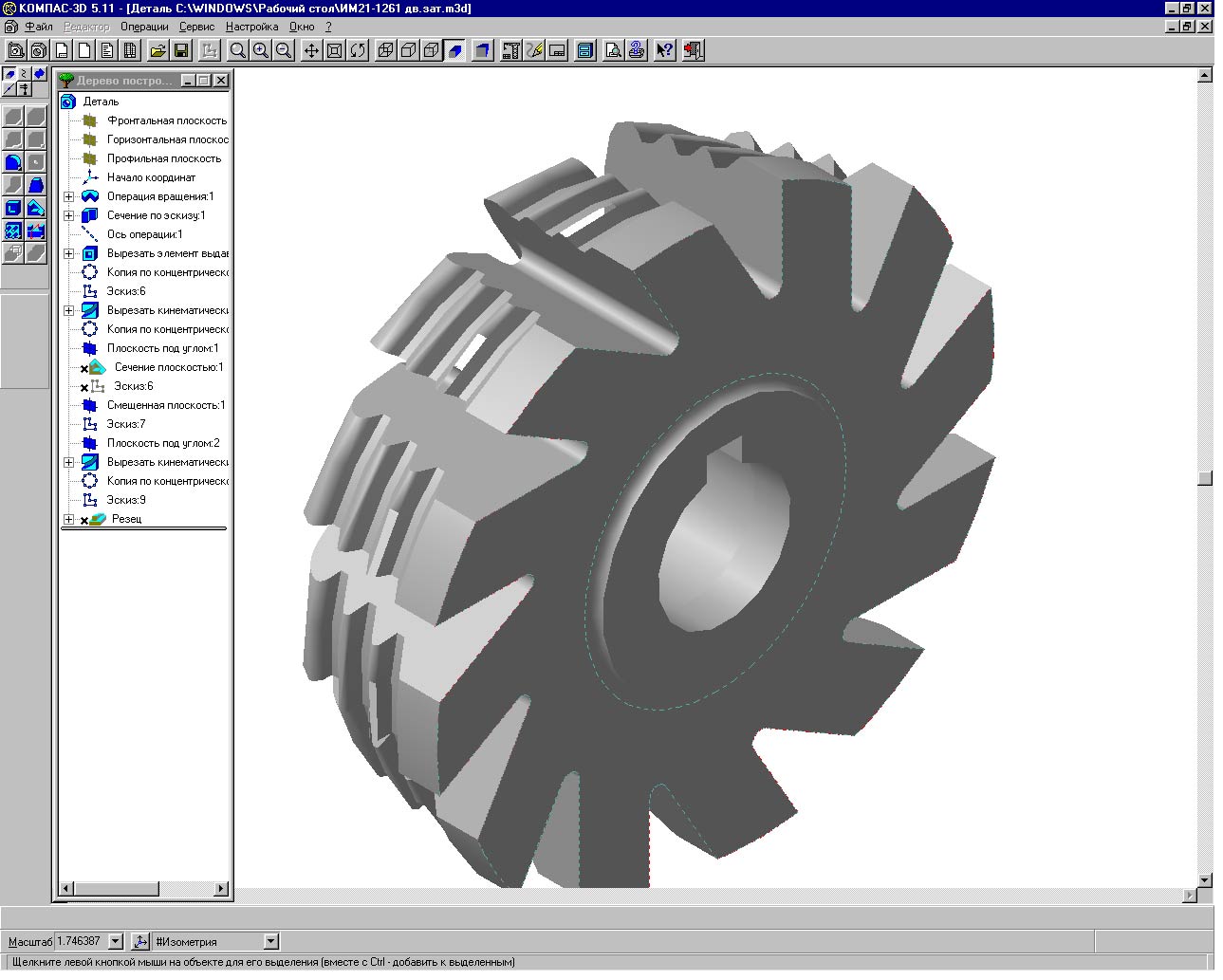This screenshot has height=980, width=1223.
Task: Switch to wireframe display mode
Action: click(385, 50)
